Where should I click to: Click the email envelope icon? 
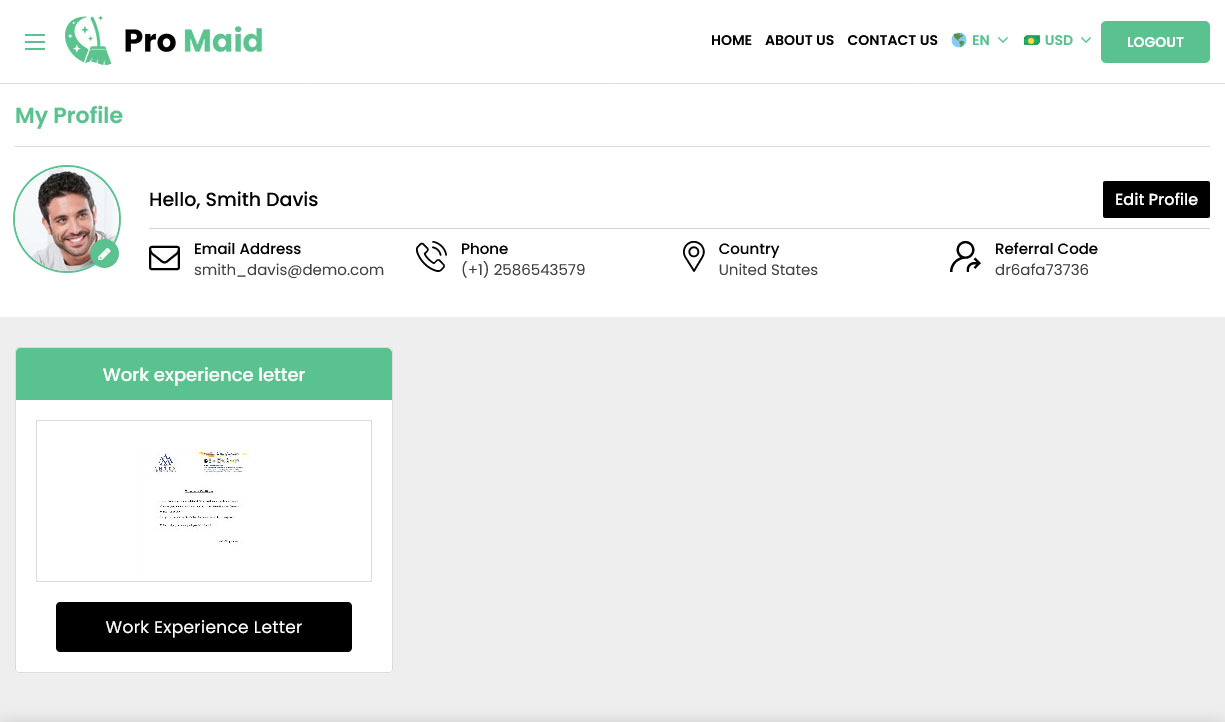[164, 258]
